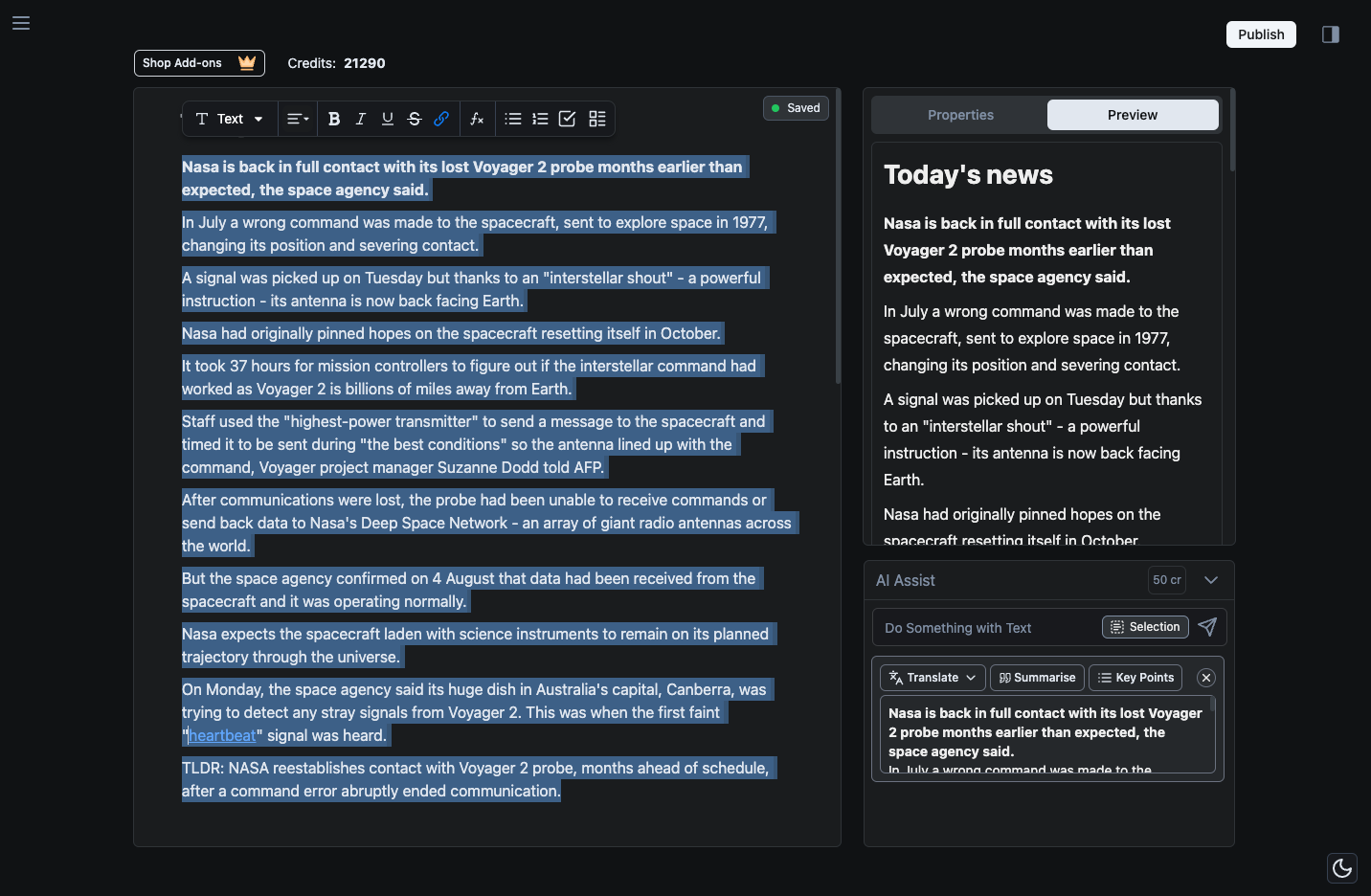
Task: Click the 50 cr credits badge
Action: coord(1167,580)
